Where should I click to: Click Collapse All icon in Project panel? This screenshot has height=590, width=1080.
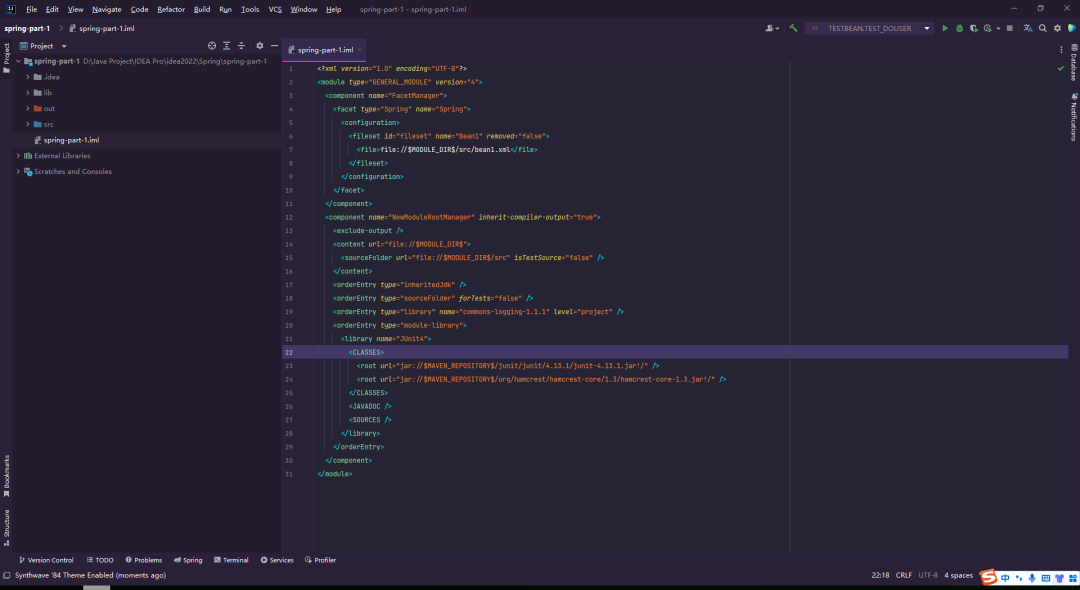pos(241,46)
